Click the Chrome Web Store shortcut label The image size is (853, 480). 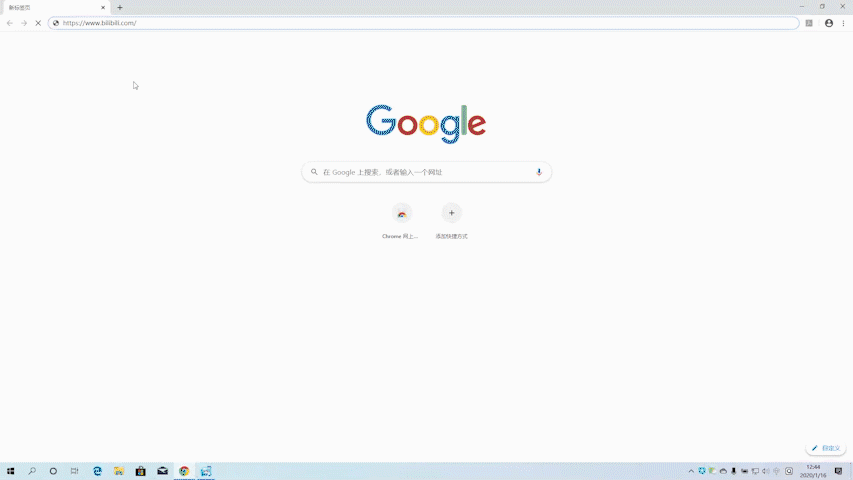pyautogui.click(x=400, y=236)
